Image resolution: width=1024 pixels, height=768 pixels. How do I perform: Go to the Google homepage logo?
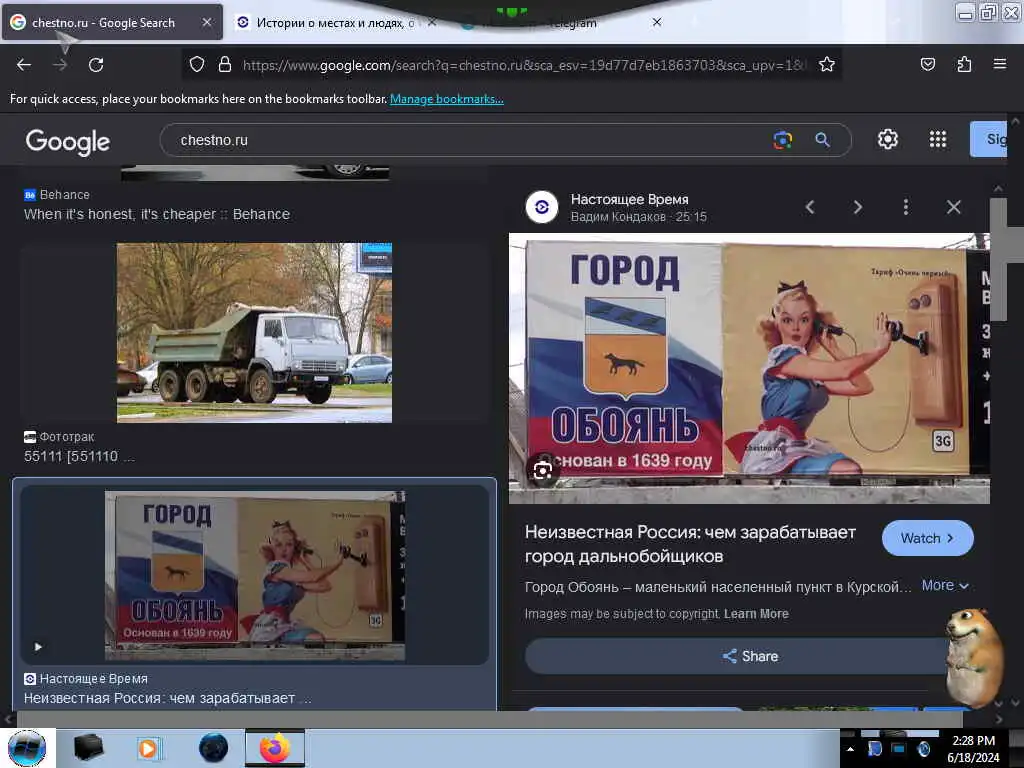point(68,142)
